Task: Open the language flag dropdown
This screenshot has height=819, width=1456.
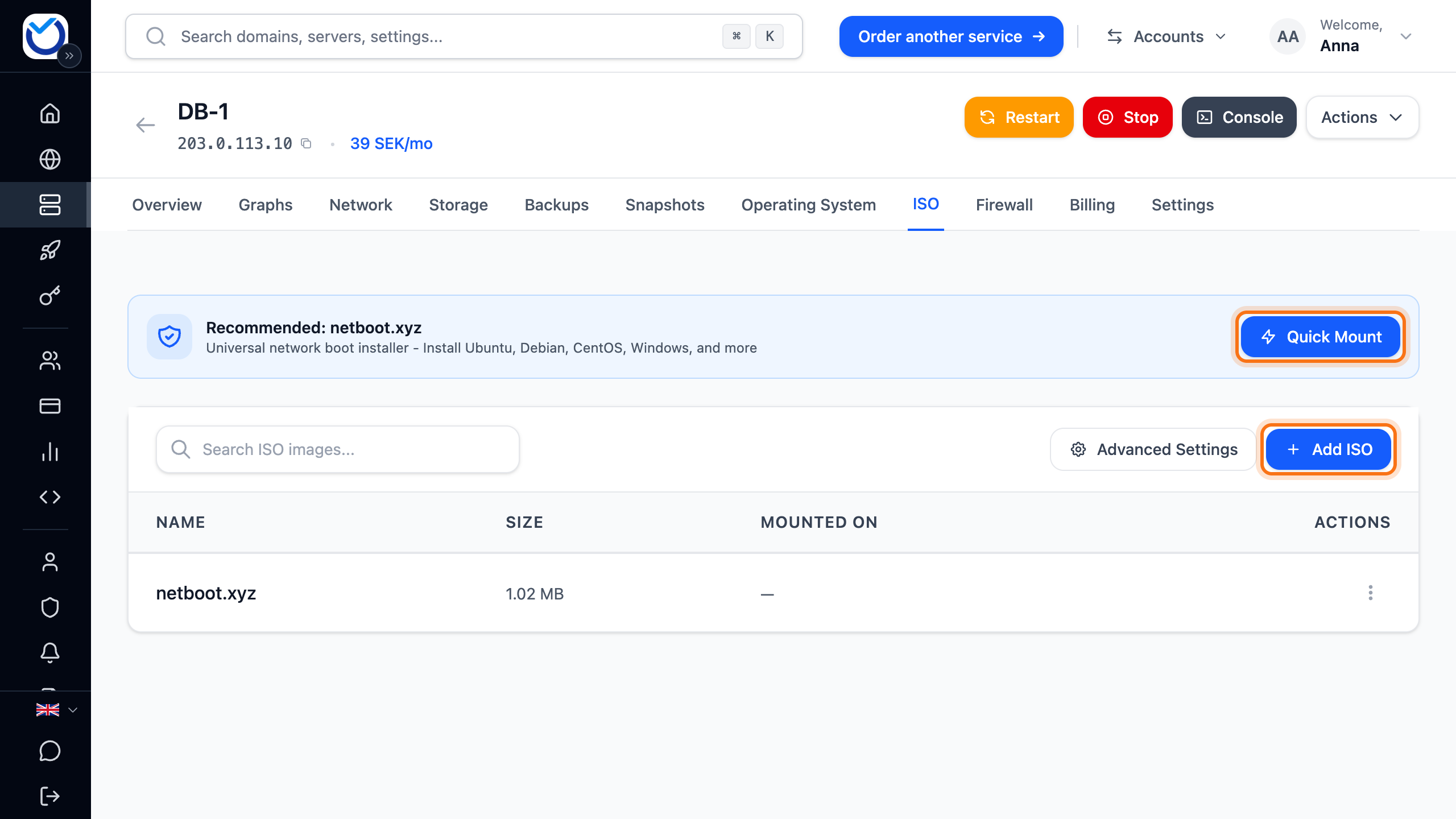Action: click(x=56, y=710)
